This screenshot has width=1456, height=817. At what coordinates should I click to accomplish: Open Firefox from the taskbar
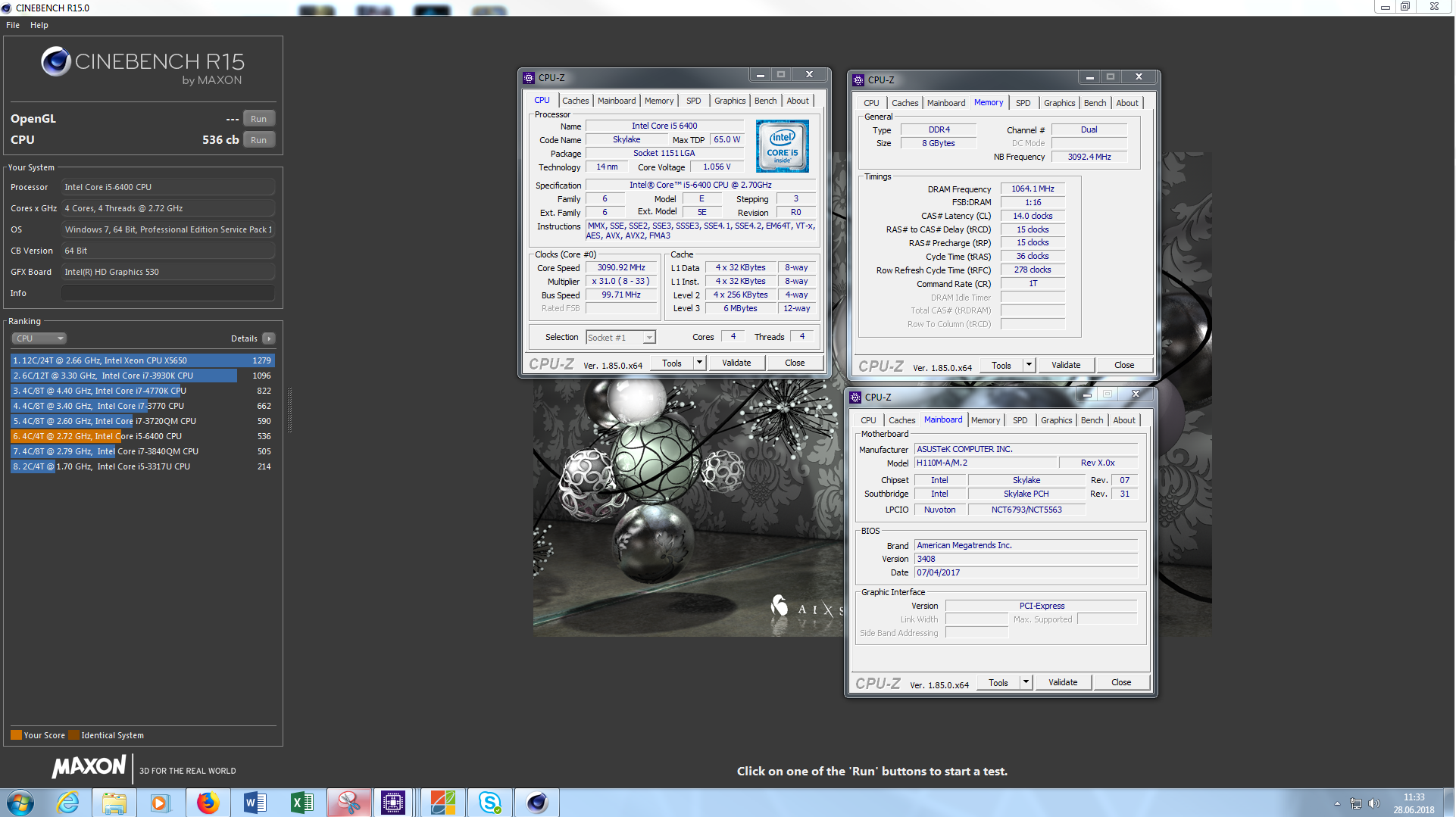(x=208, y=803)
